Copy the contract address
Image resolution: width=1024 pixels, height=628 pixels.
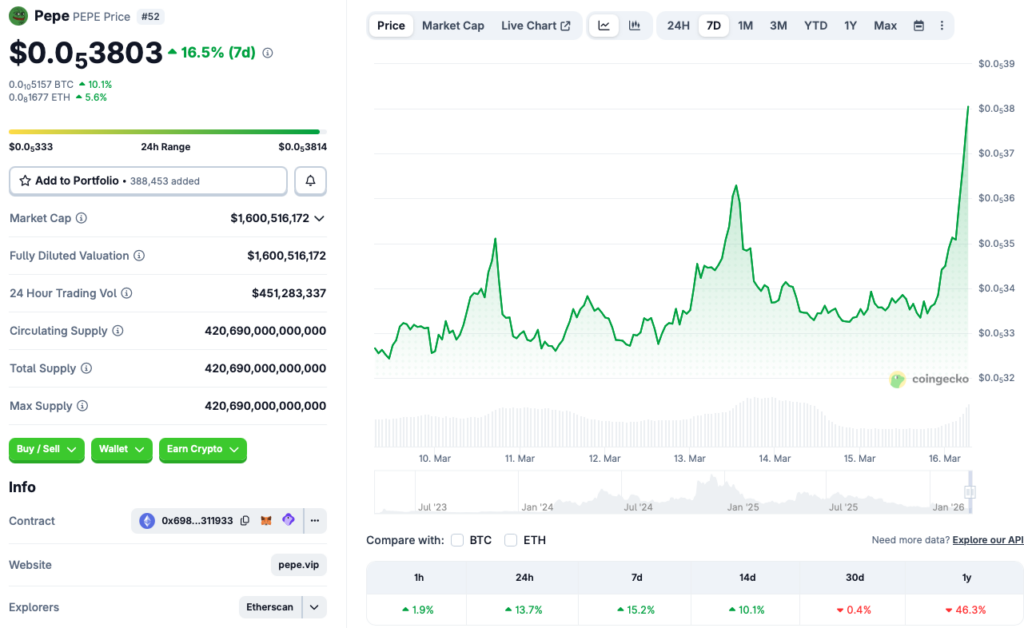point(245,521)
